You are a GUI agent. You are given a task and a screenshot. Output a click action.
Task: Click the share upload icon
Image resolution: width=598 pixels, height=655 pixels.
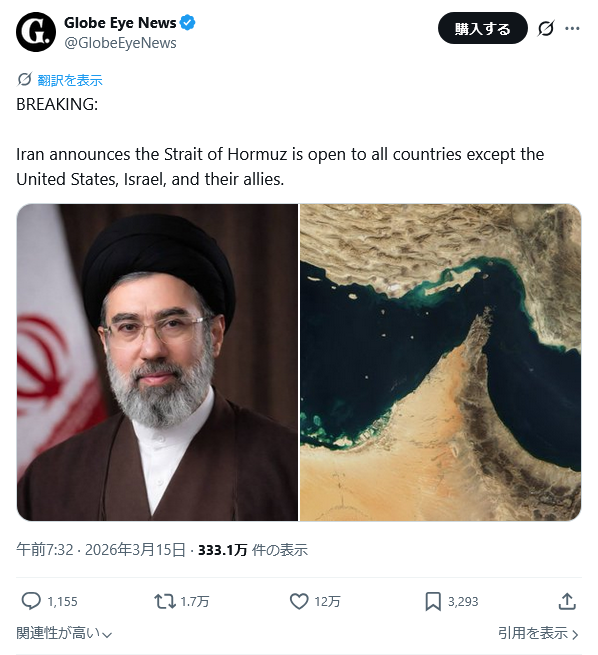pos(567,602)
